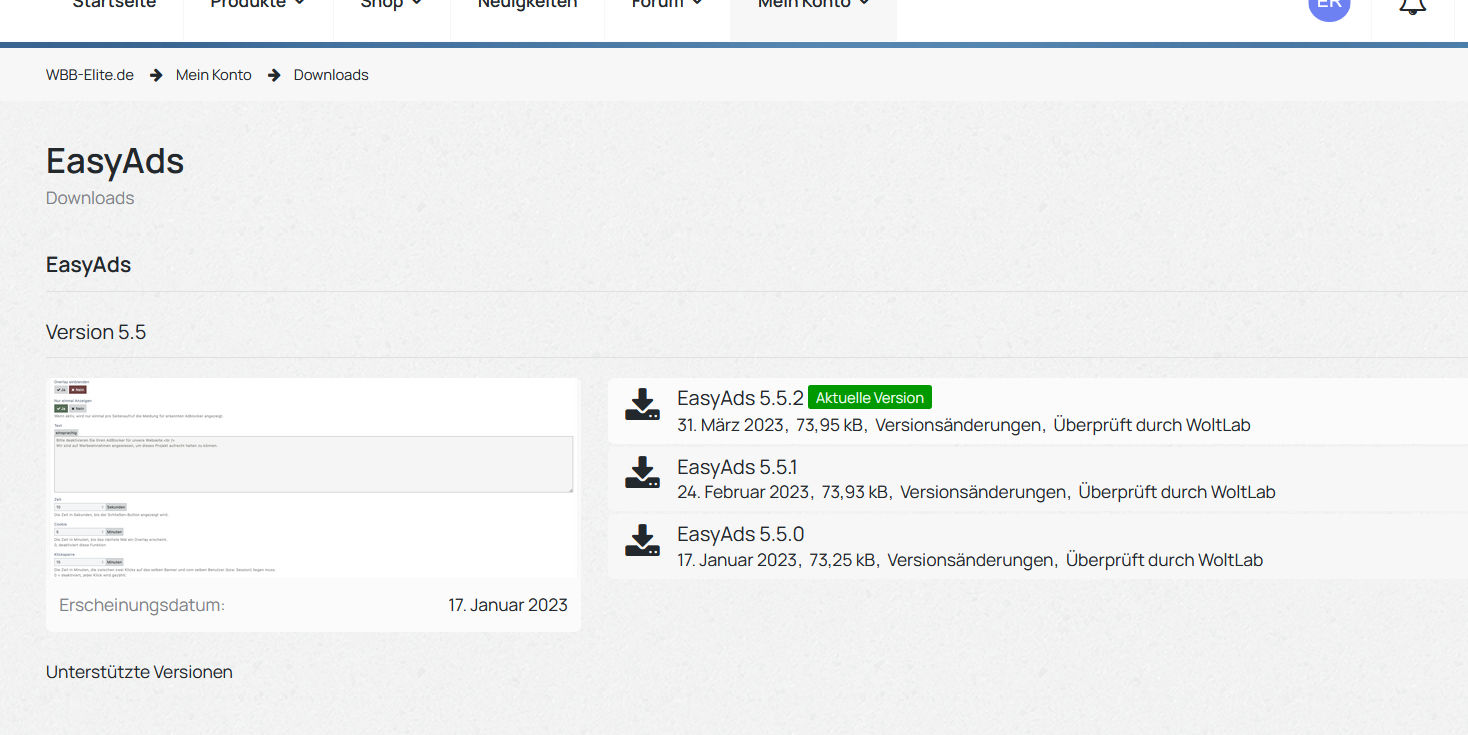Open the EasyAds settings screenshot thumbnail

tap(313, 476)
